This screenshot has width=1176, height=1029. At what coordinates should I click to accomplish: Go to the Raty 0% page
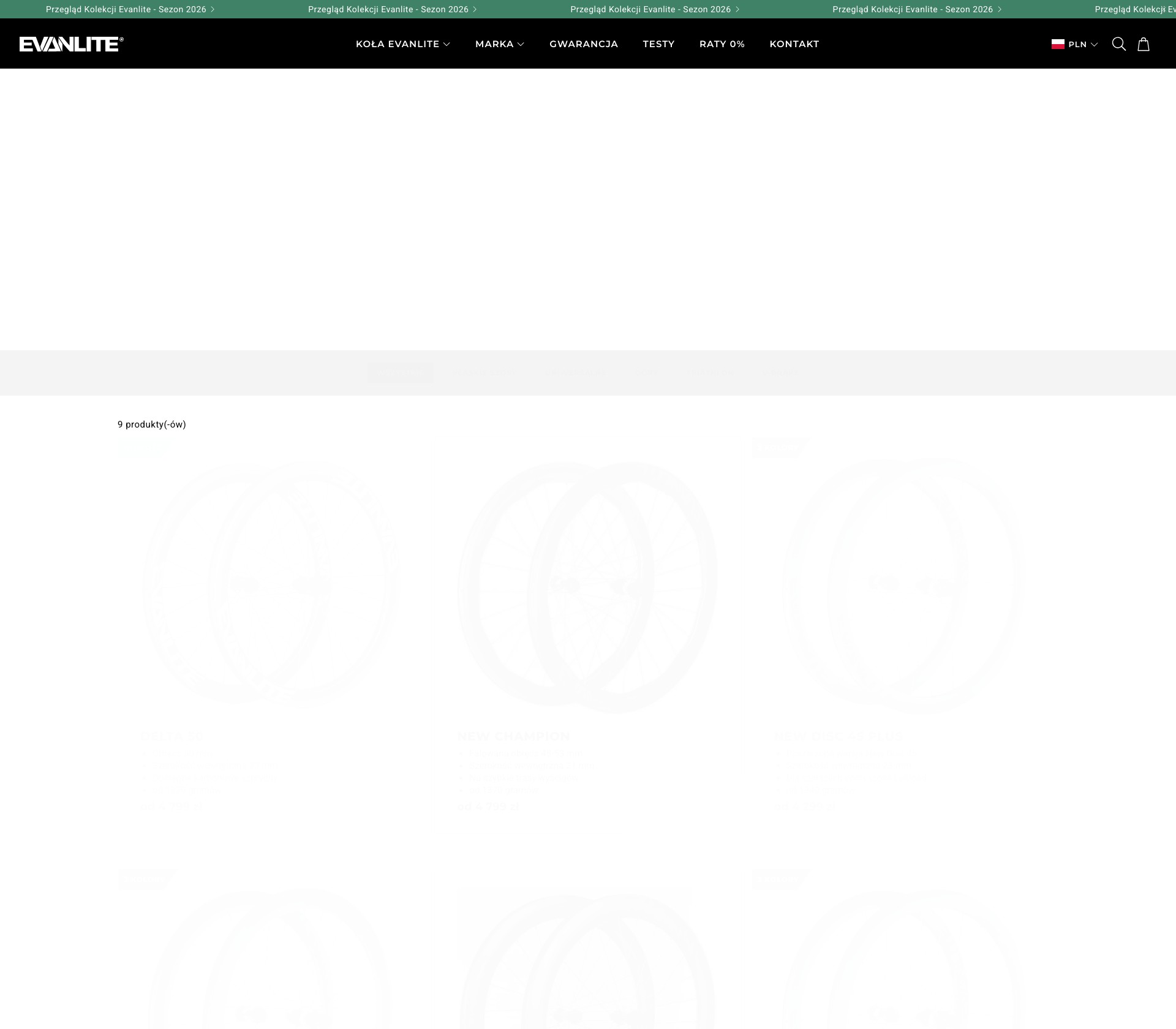(722, 44)
